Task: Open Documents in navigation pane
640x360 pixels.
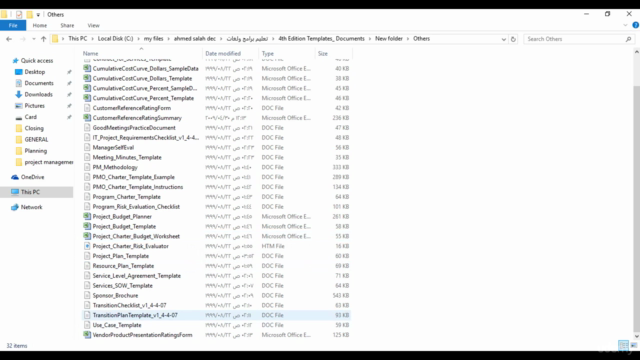Action: coord(39,83)
